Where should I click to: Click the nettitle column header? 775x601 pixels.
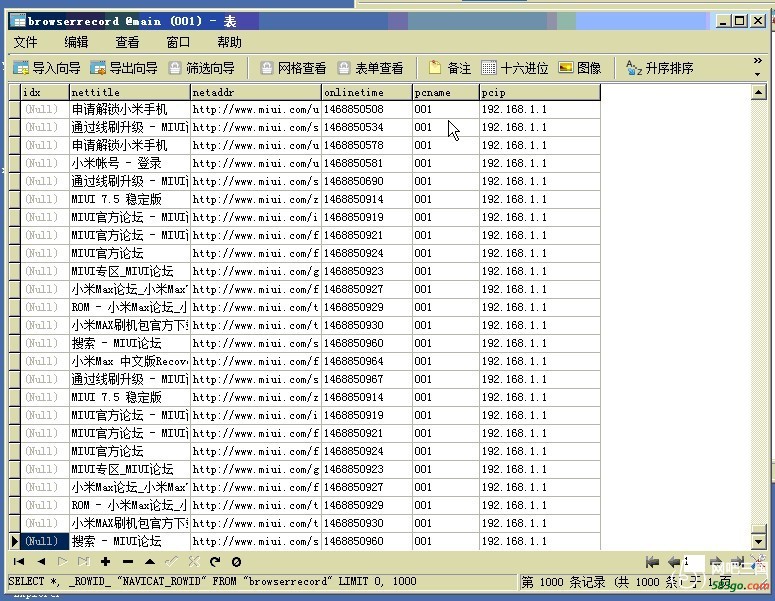(130, 92)
